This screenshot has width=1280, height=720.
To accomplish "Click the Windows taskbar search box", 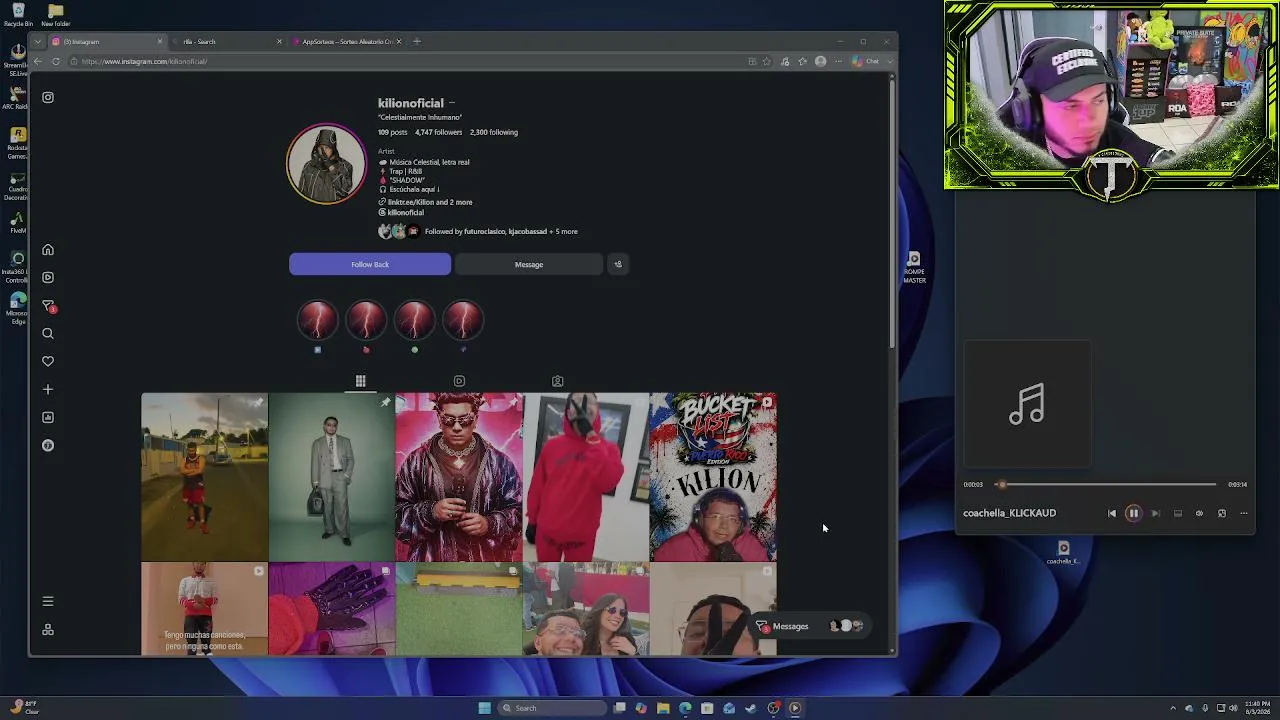I will tap(553, 708).
